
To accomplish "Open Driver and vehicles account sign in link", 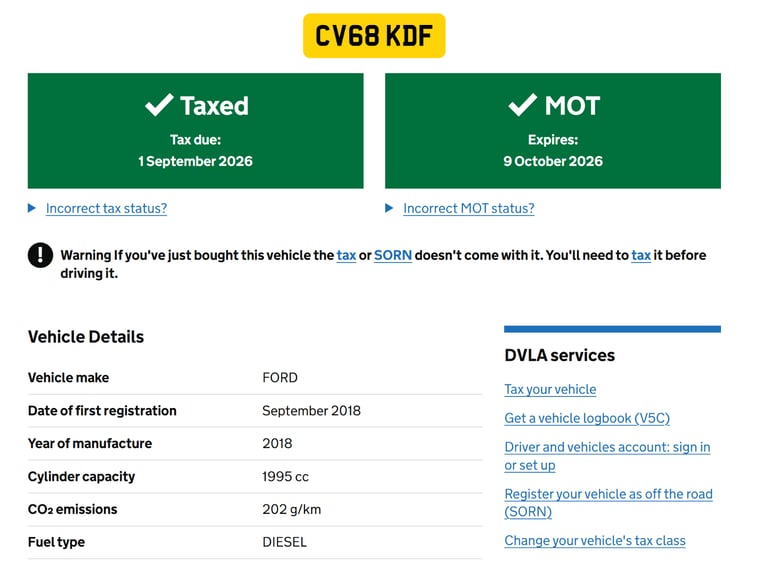I will point(607,447).
